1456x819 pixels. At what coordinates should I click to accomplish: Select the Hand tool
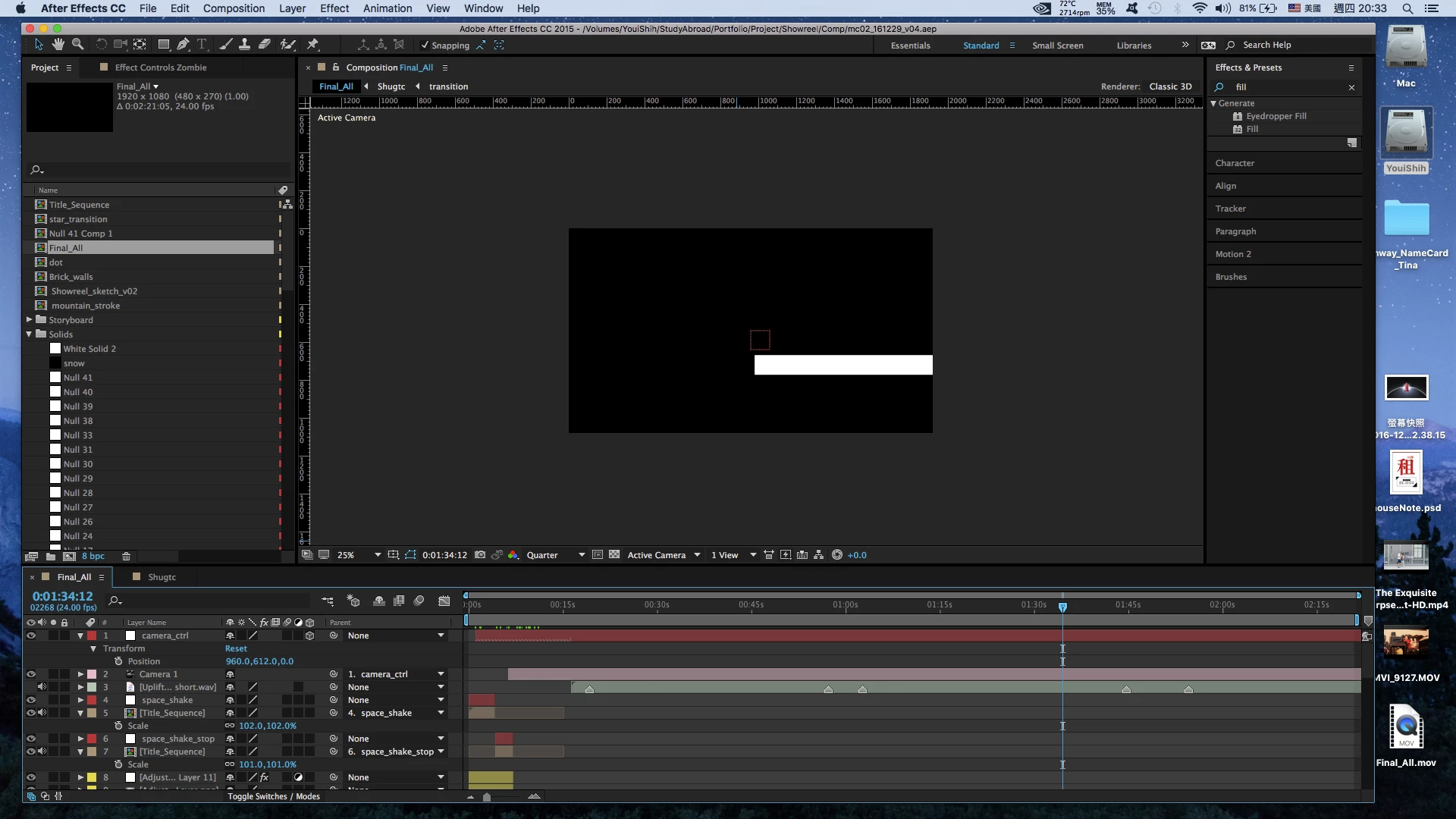[58, 45]
